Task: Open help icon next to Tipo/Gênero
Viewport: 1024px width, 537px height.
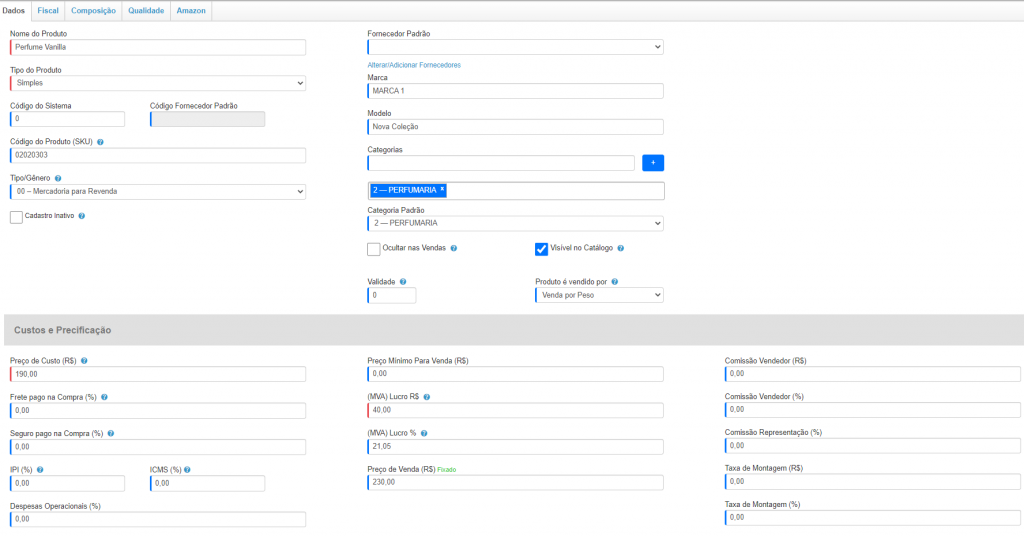Action: [58, 178]
